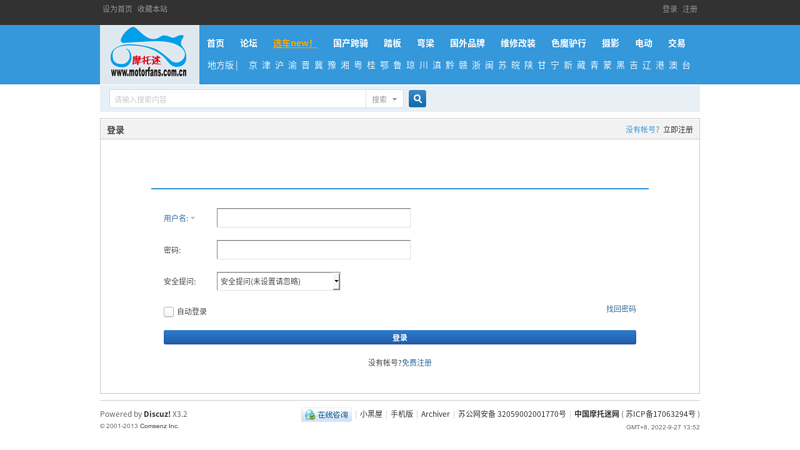Open the 弯梁 nav item
800x450 pixels.
426,43
